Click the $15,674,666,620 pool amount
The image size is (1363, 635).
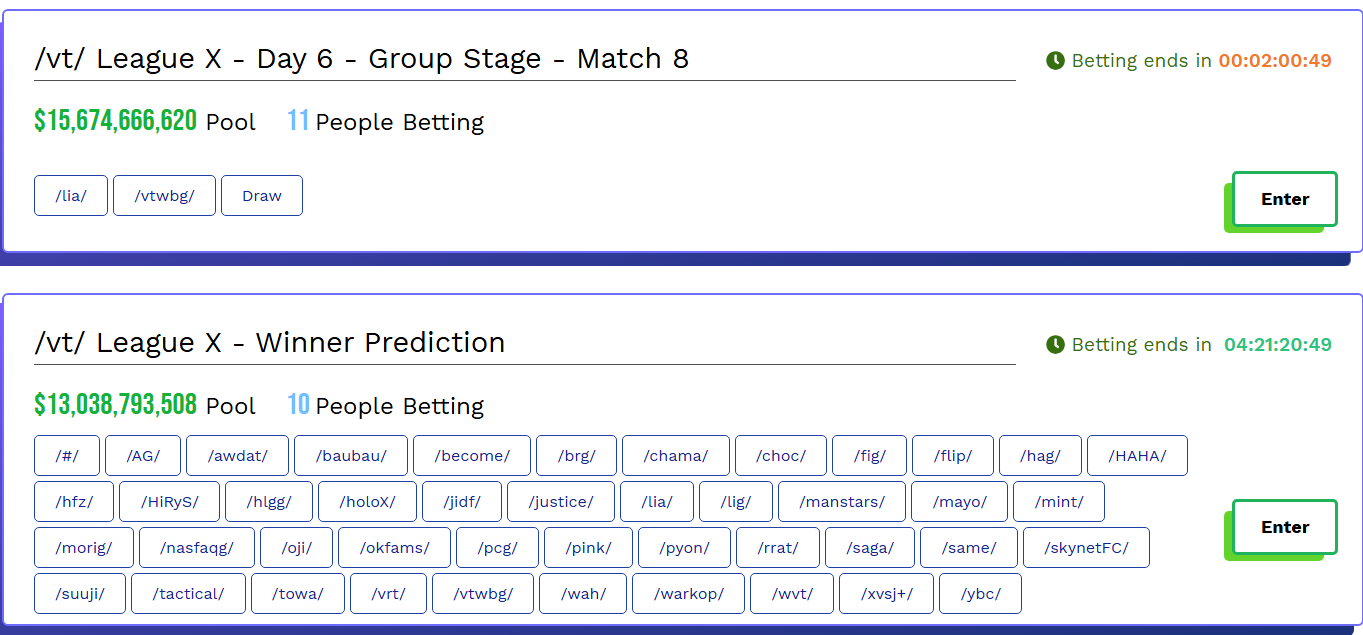(x=115, y=122)
